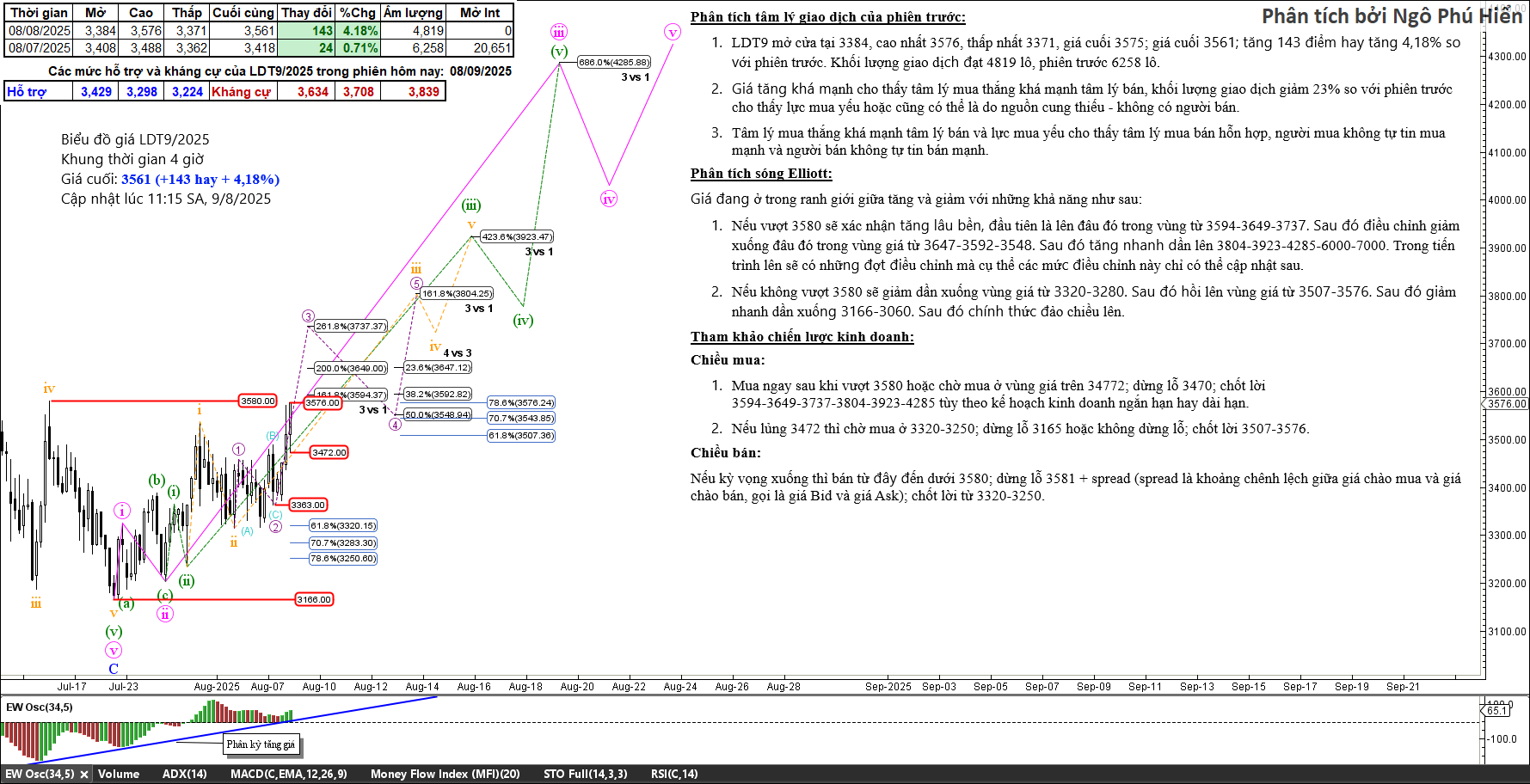Select the 3363.00 red price label

pyautogui.click(x=308, y=505)
